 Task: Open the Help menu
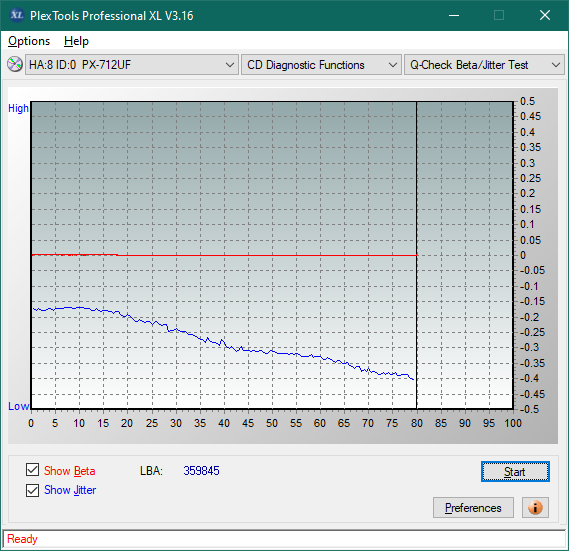76,41
